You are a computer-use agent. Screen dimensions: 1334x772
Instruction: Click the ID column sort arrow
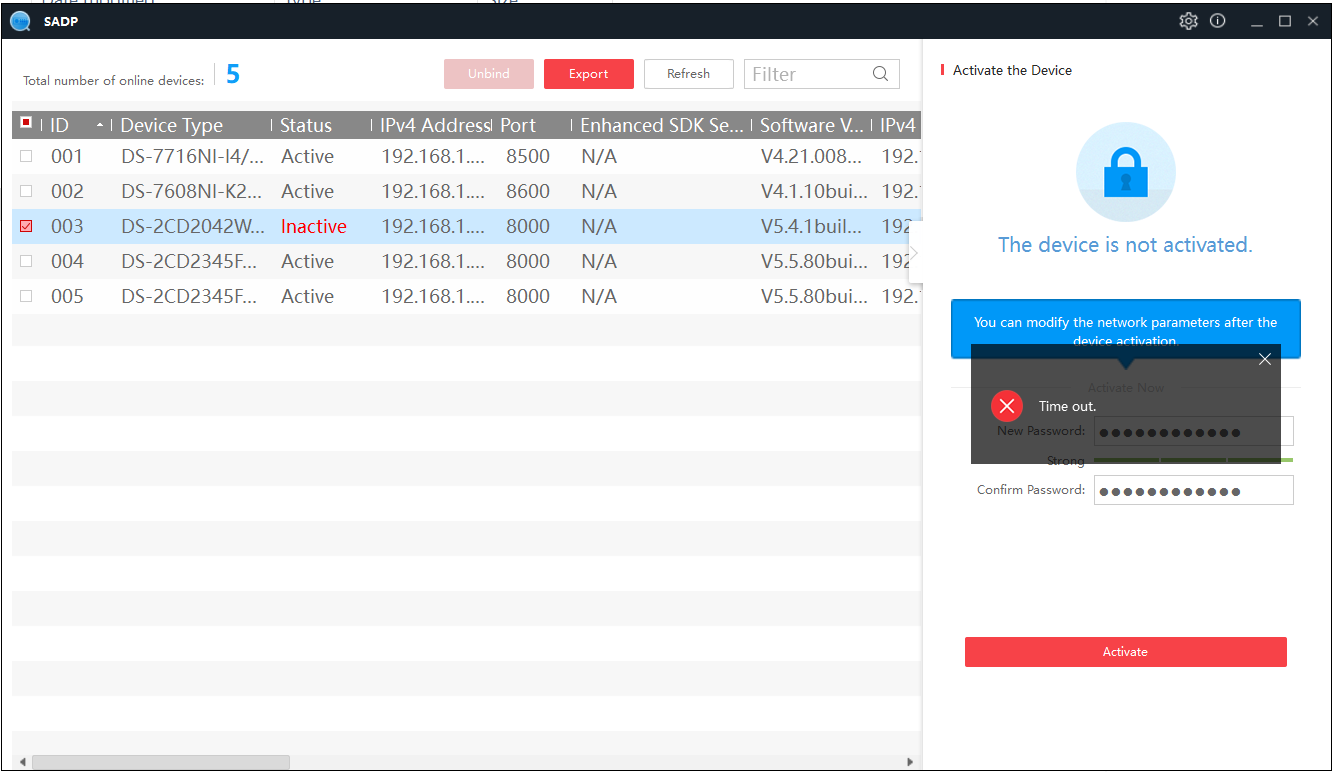pos(99,125)
